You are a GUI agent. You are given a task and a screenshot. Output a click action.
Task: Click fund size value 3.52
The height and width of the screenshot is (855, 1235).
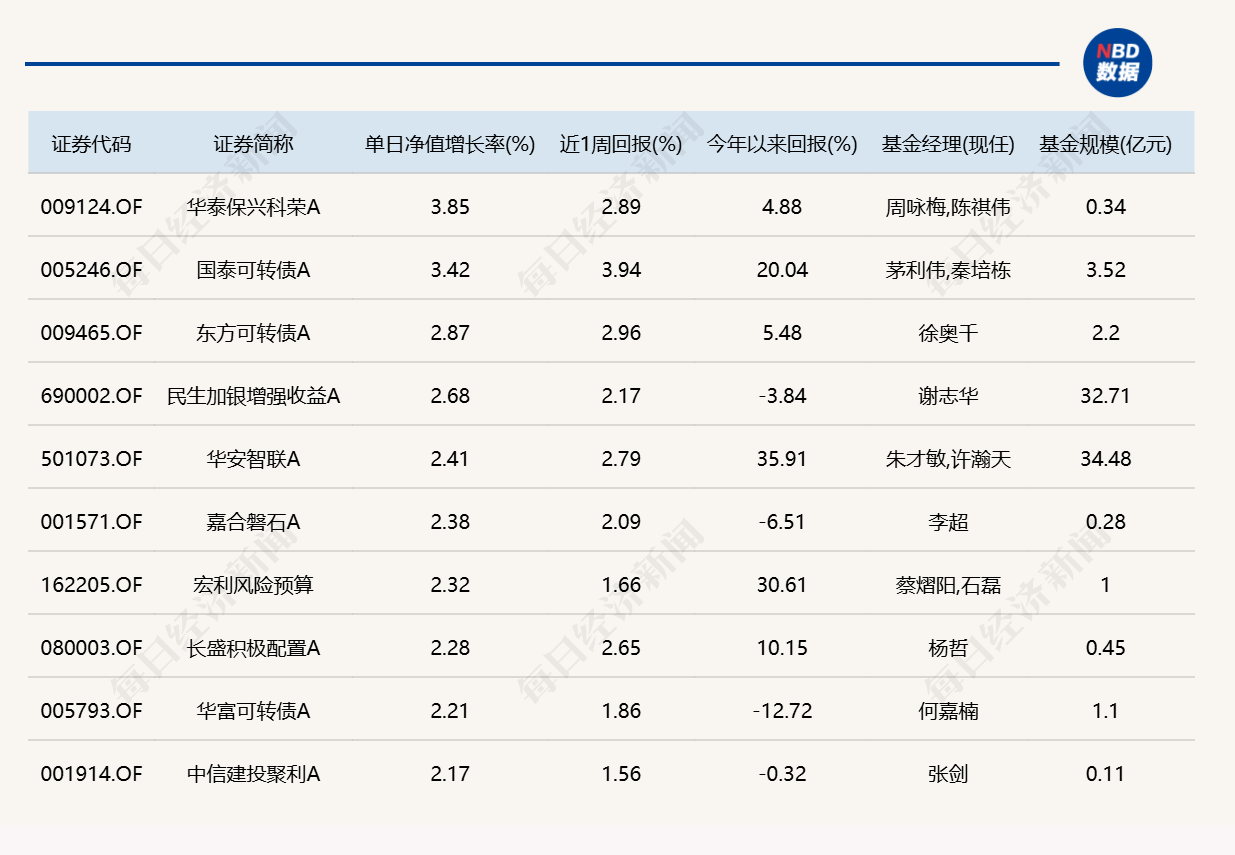pyautogui.click(x=1105, y=270)
